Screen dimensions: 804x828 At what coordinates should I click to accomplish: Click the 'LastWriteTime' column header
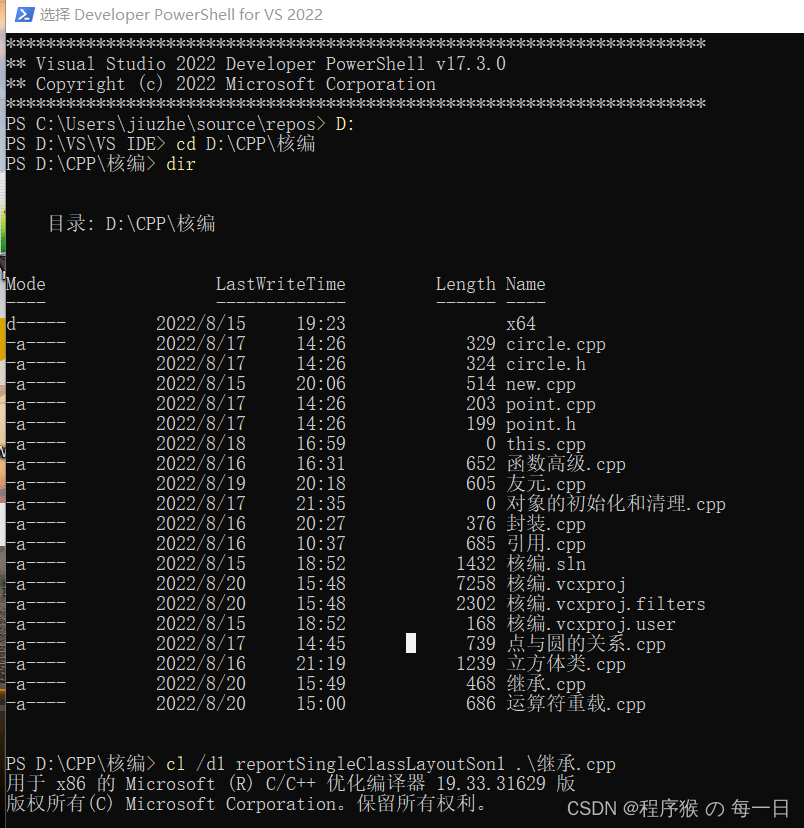click(280, 284)
